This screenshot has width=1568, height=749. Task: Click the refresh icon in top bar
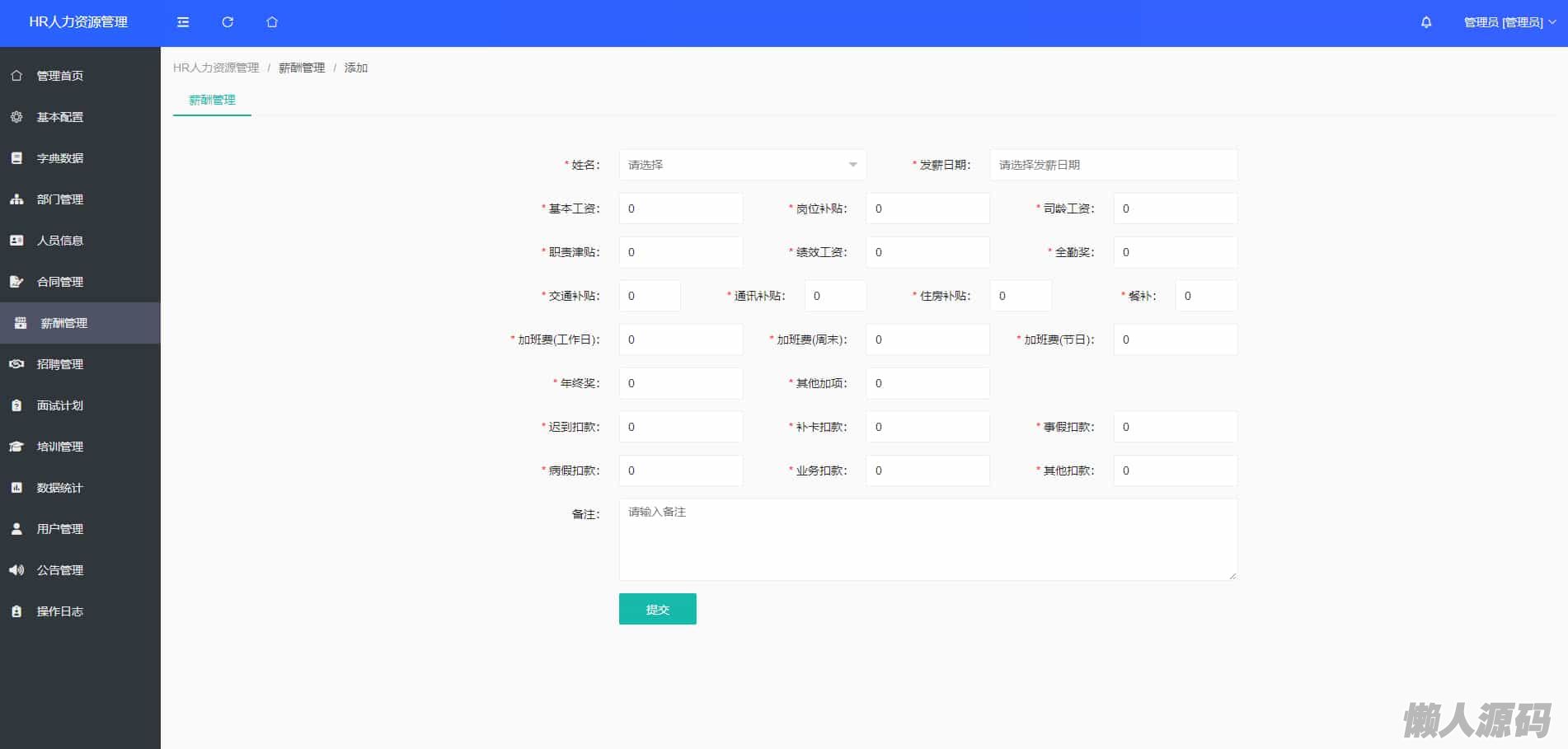pos(228,22)
